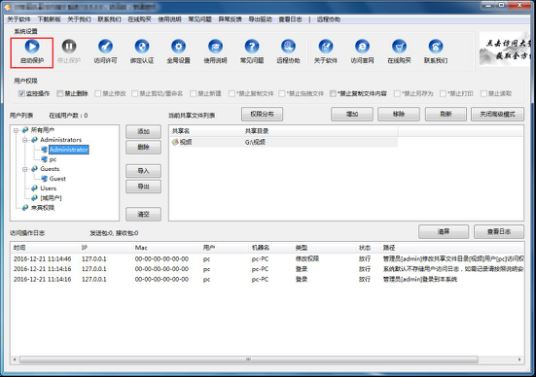
Task: Click the 关于软件 toolbar icon
Action: 326,46
